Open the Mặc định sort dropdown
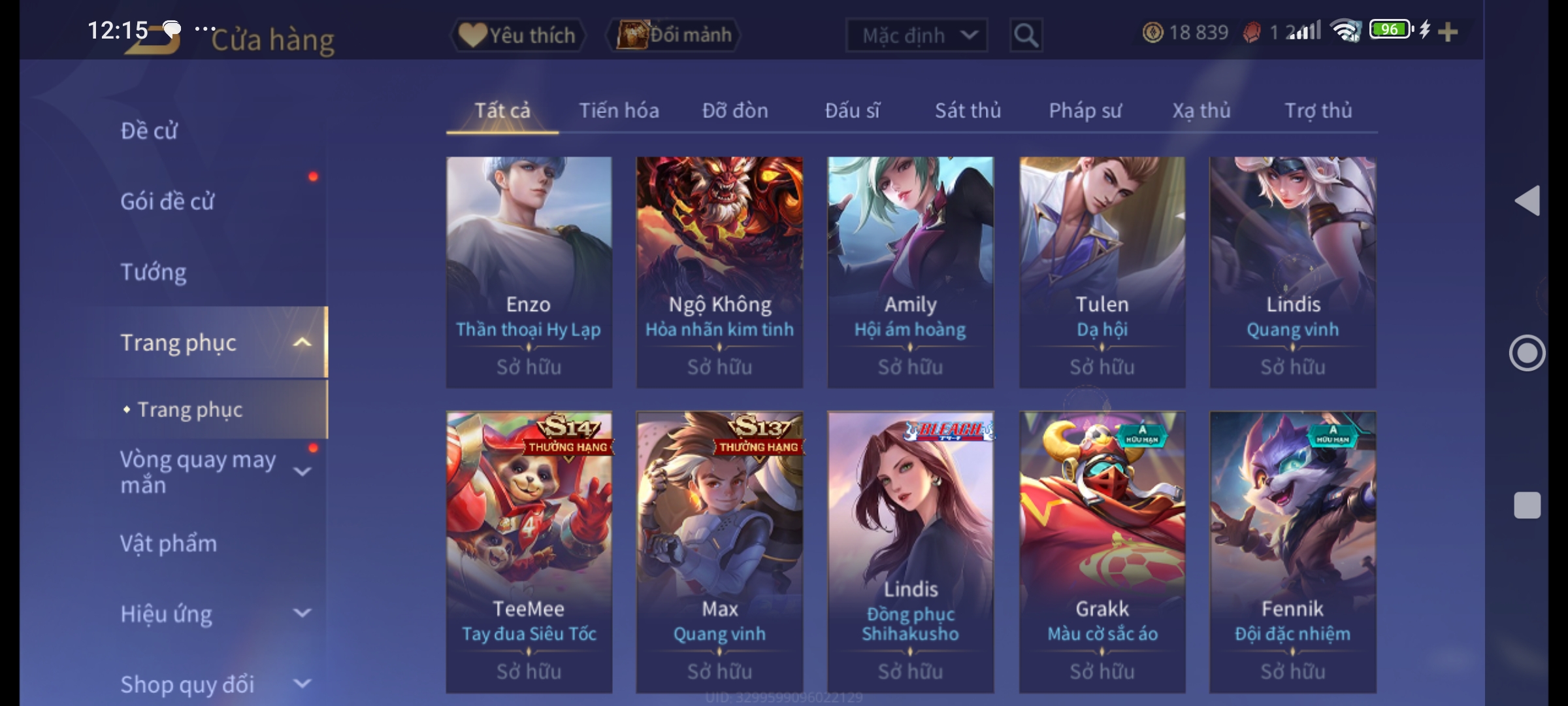 pos(917,35)
